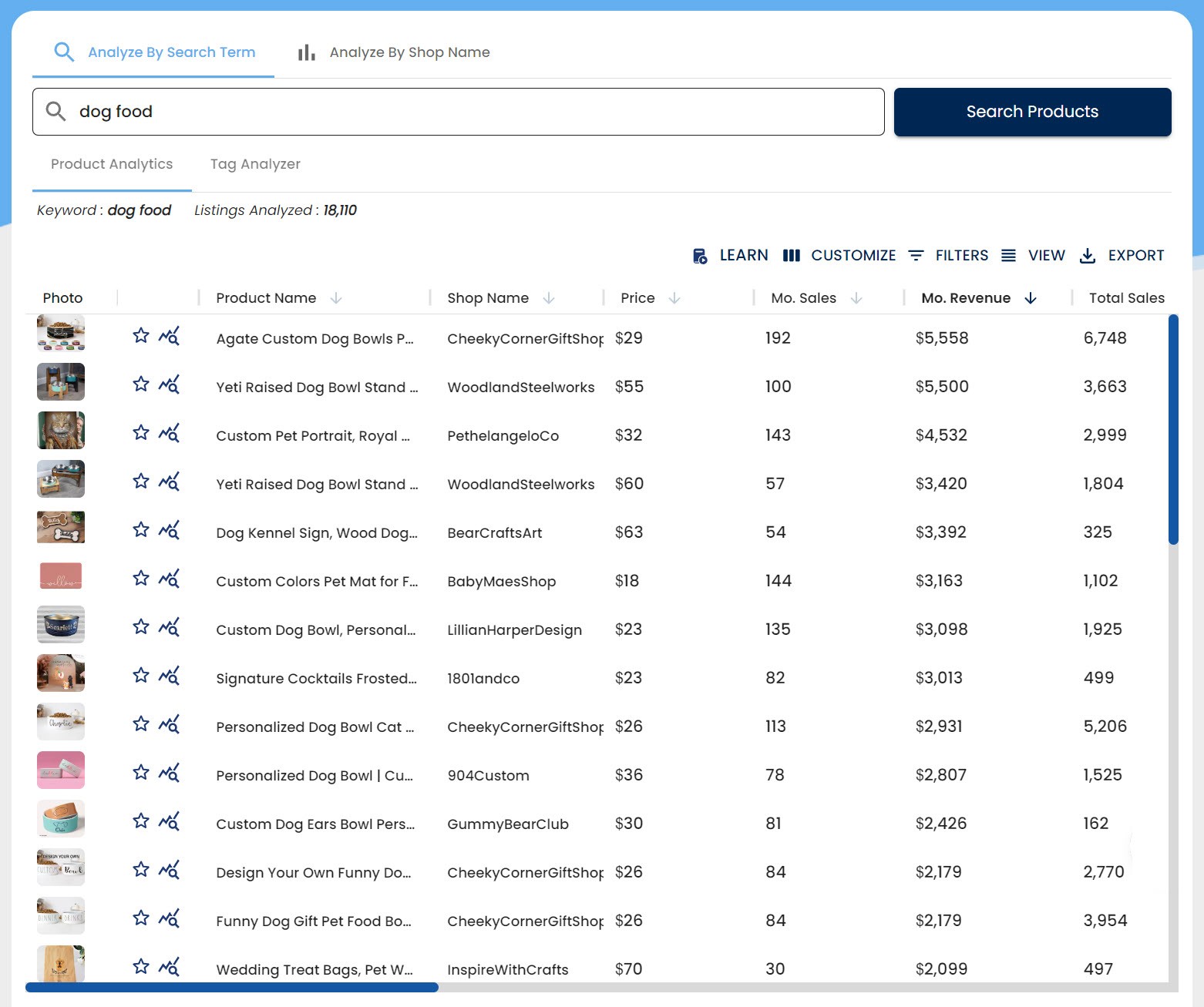Image resolution: width=1204 pixels, height=1007 pixels.
Task: Click magnifier icon in search field
Action: (x=55, y=112)
